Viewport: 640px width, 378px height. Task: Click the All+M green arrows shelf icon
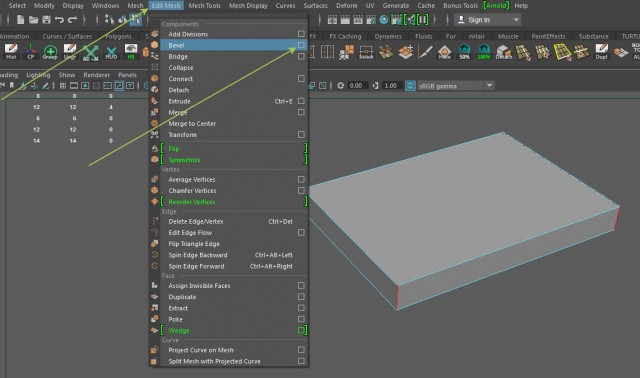click(91, 52)
